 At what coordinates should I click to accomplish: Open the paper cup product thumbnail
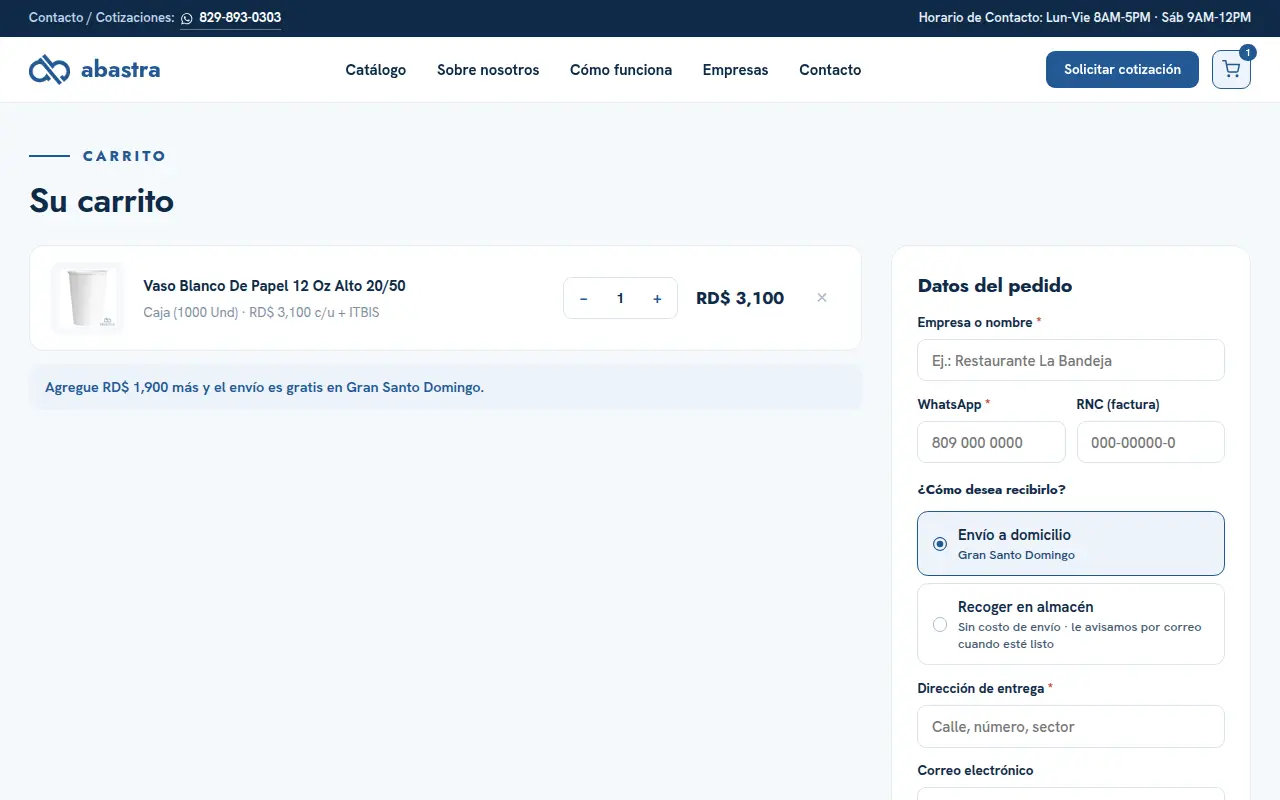(x=87, y=298)
